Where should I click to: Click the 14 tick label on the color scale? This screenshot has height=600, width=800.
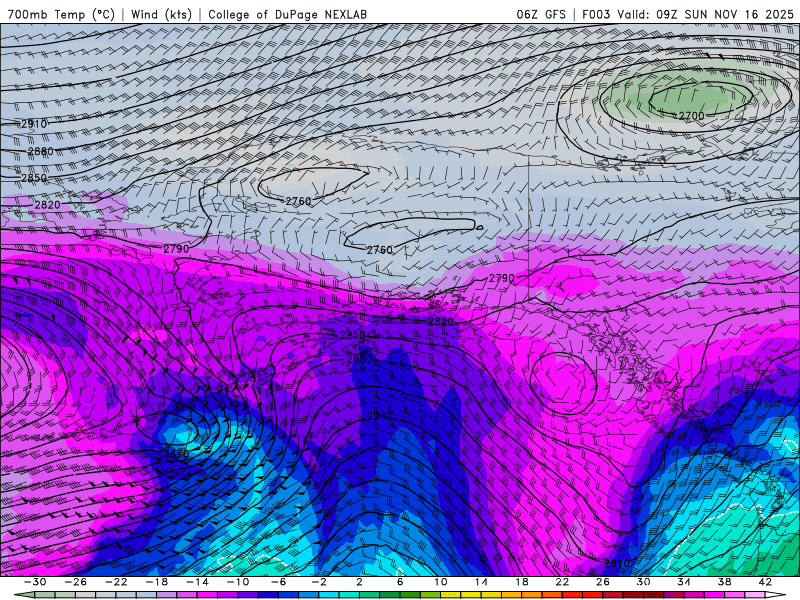pyautogui.click(x=481, y=582)
